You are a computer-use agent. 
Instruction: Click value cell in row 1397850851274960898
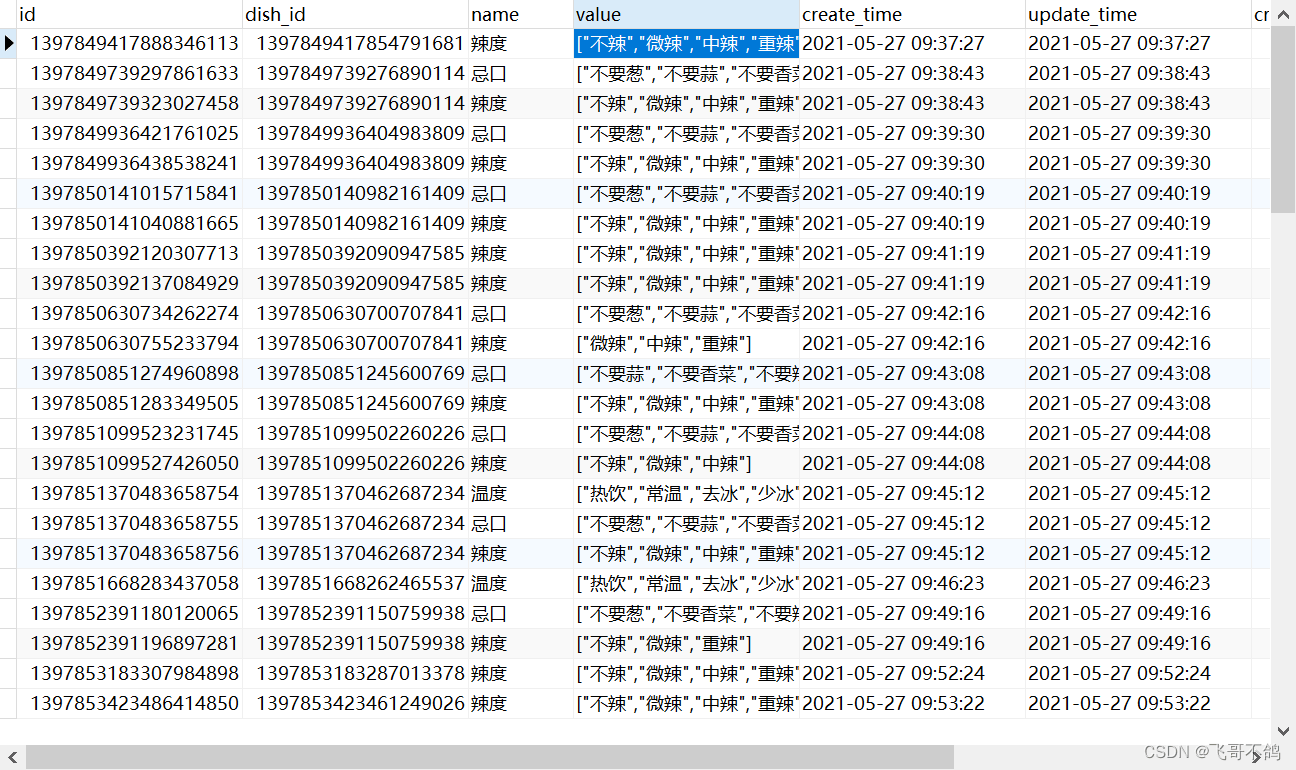686,373
